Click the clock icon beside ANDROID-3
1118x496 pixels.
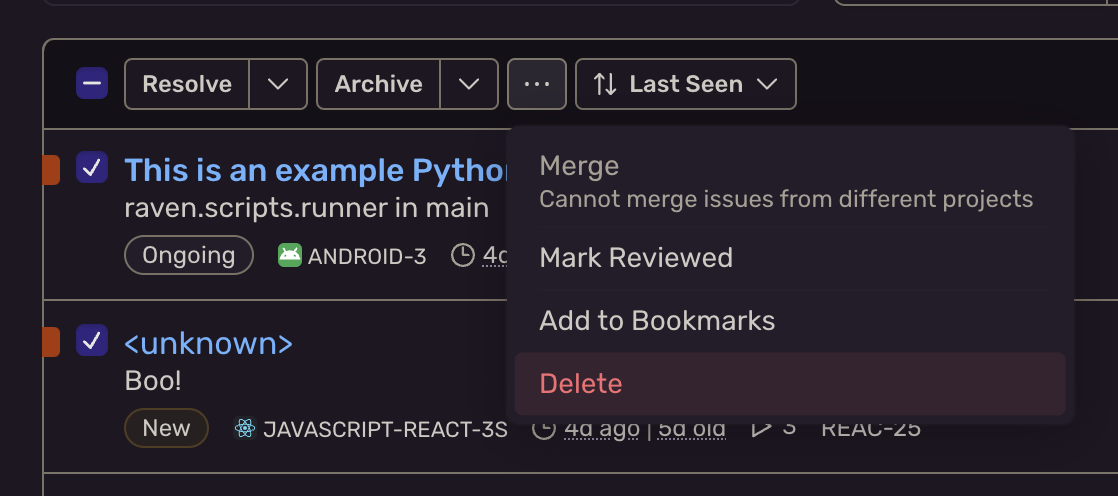463,255
